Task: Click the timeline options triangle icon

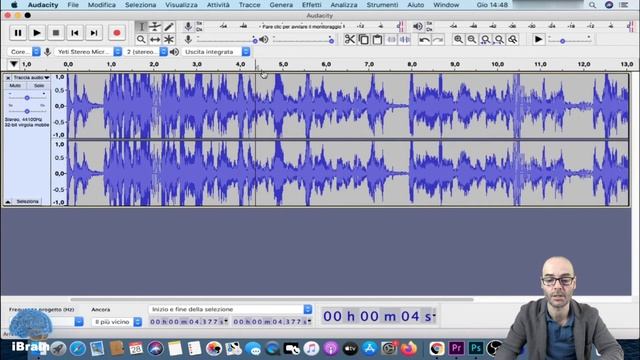Action: [x=13, y=64]
